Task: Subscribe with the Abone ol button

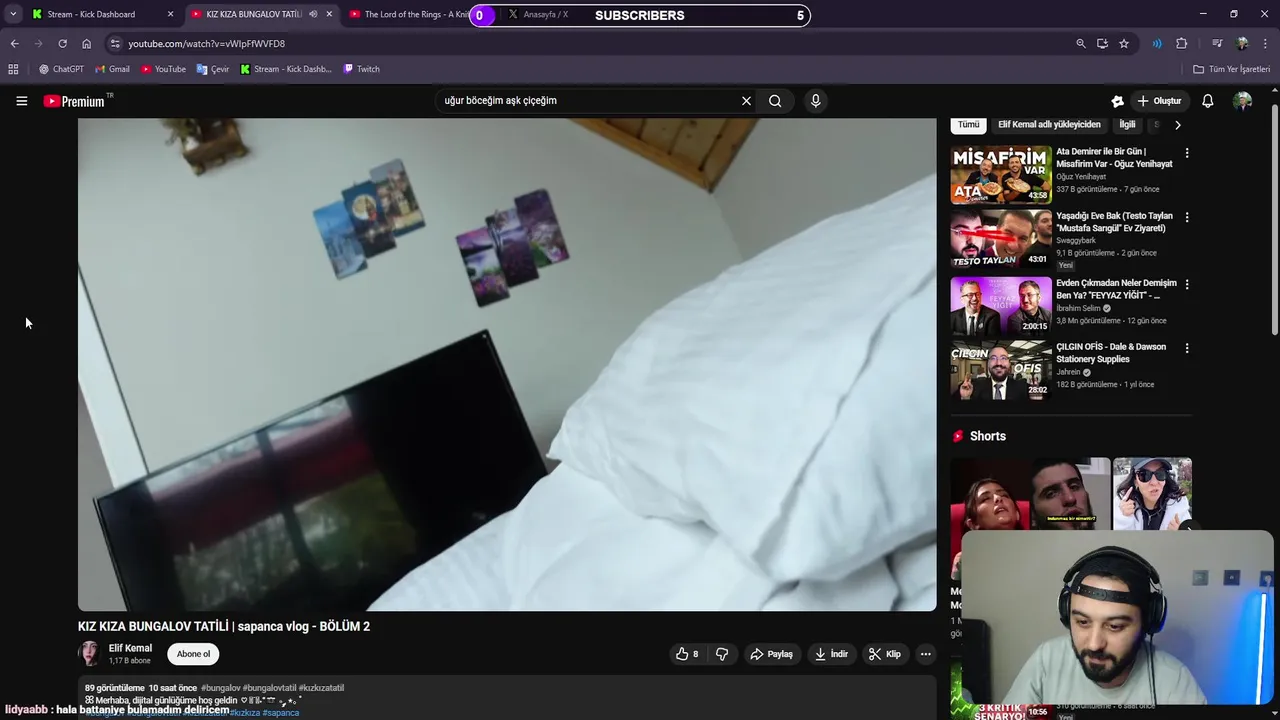Action: [193, 654]
